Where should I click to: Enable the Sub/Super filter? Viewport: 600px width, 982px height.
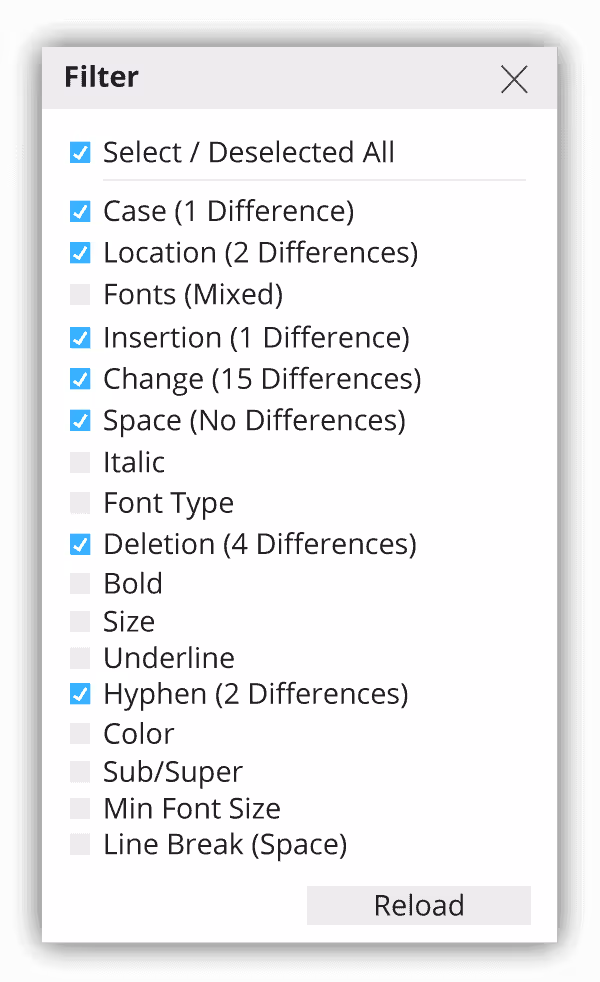80,770
